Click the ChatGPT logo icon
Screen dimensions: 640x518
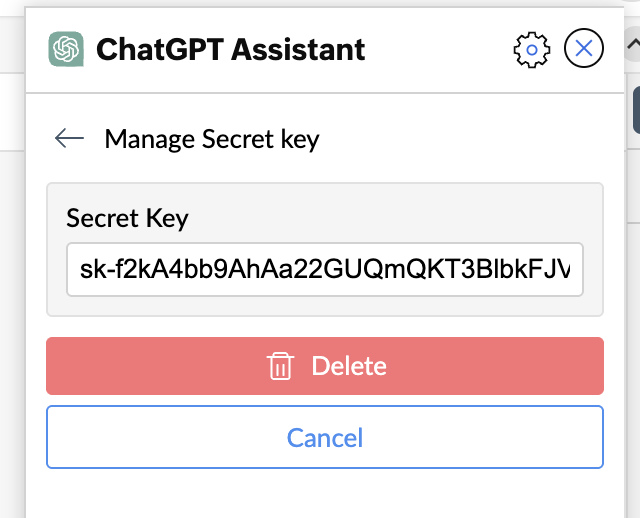(67, 49)
